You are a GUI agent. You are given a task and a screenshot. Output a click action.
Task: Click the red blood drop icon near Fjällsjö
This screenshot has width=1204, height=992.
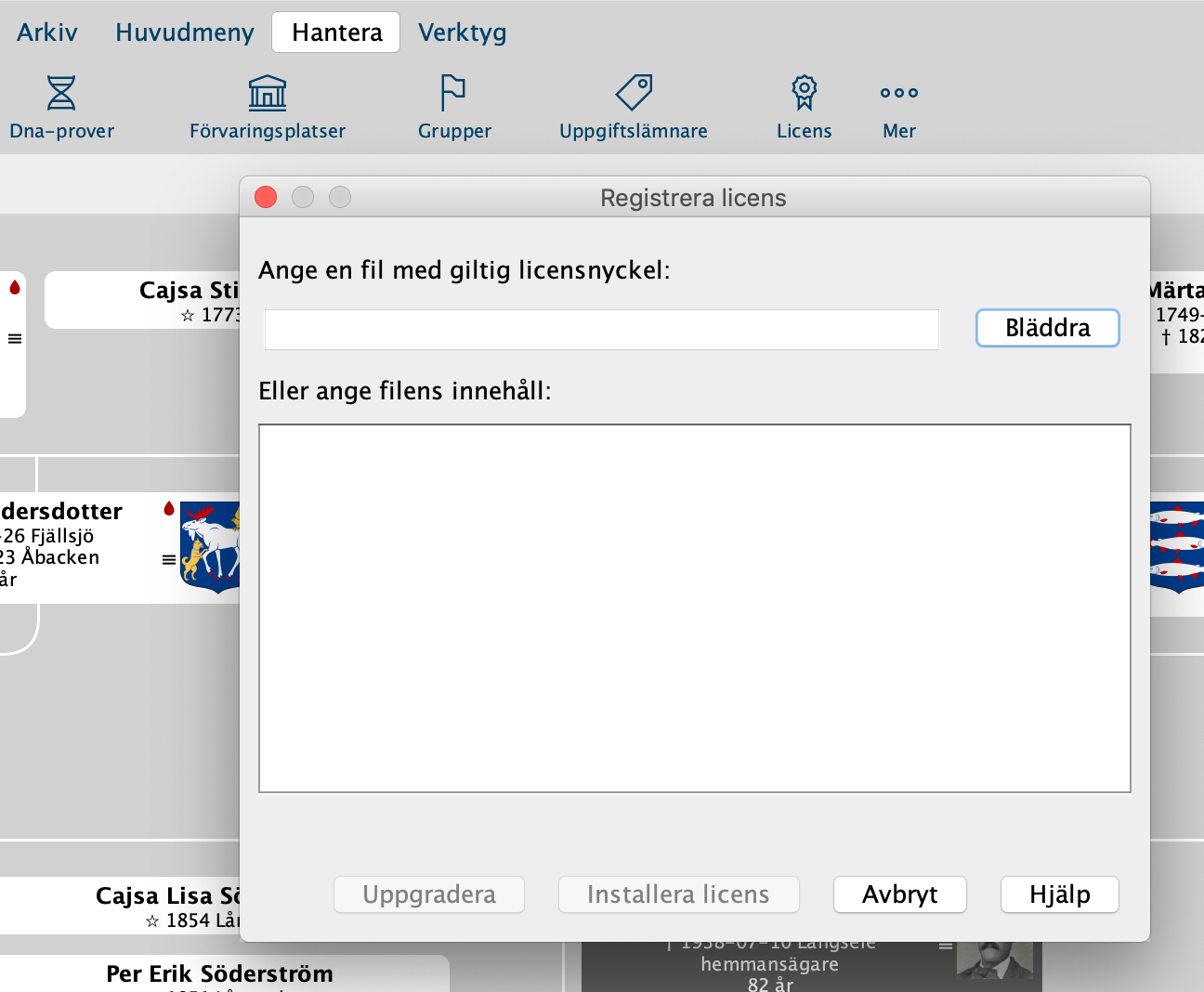(169, 508)
